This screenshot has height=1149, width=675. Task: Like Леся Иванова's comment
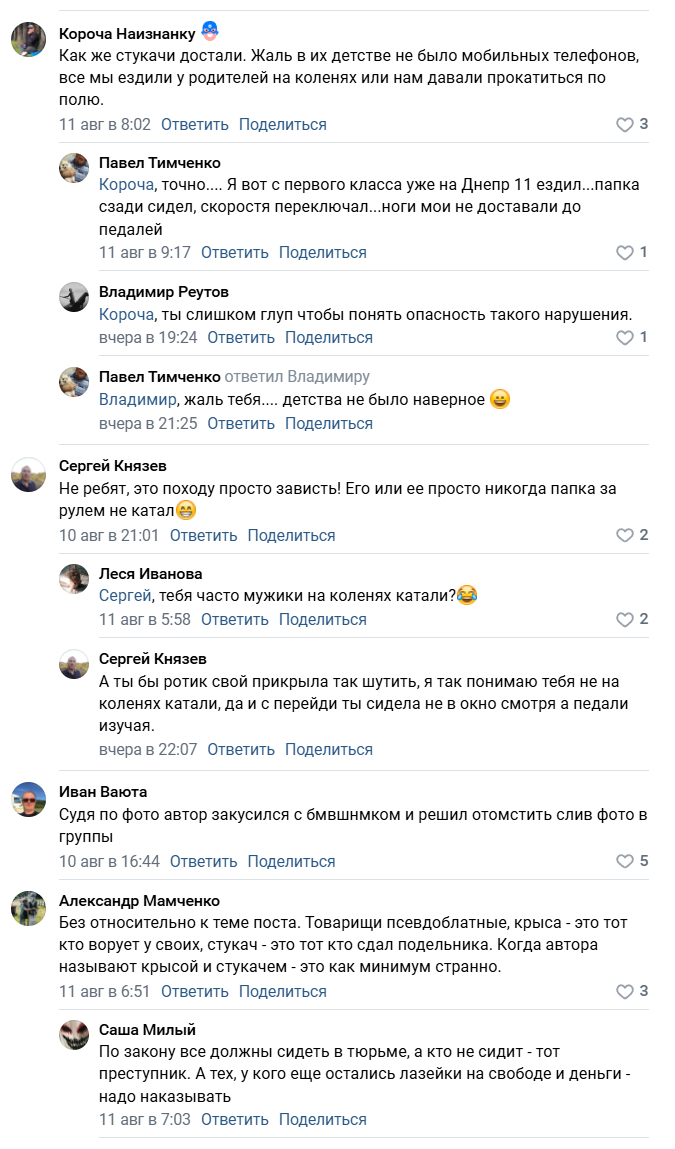click(625, 620)
